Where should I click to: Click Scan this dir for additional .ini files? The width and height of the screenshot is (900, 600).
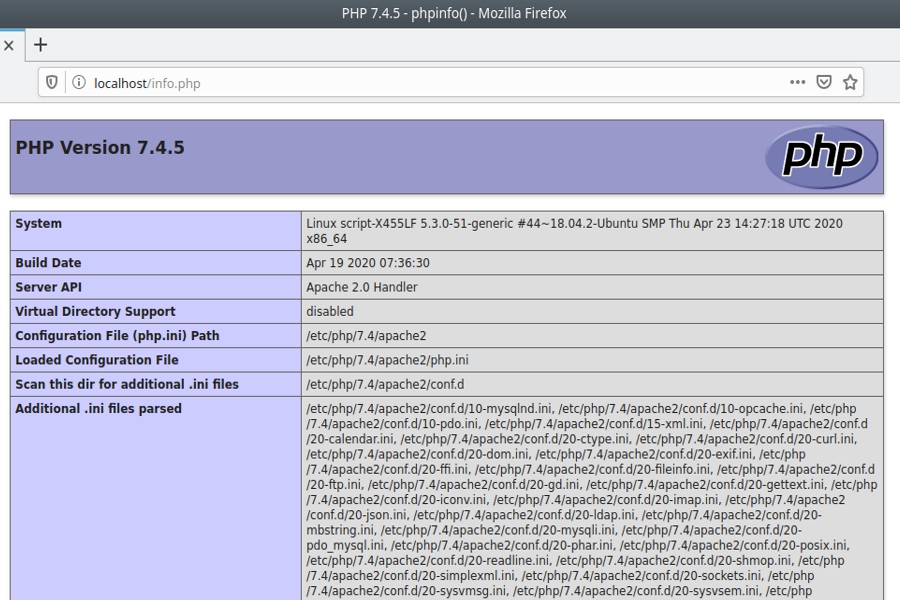[x=126, y=384]
